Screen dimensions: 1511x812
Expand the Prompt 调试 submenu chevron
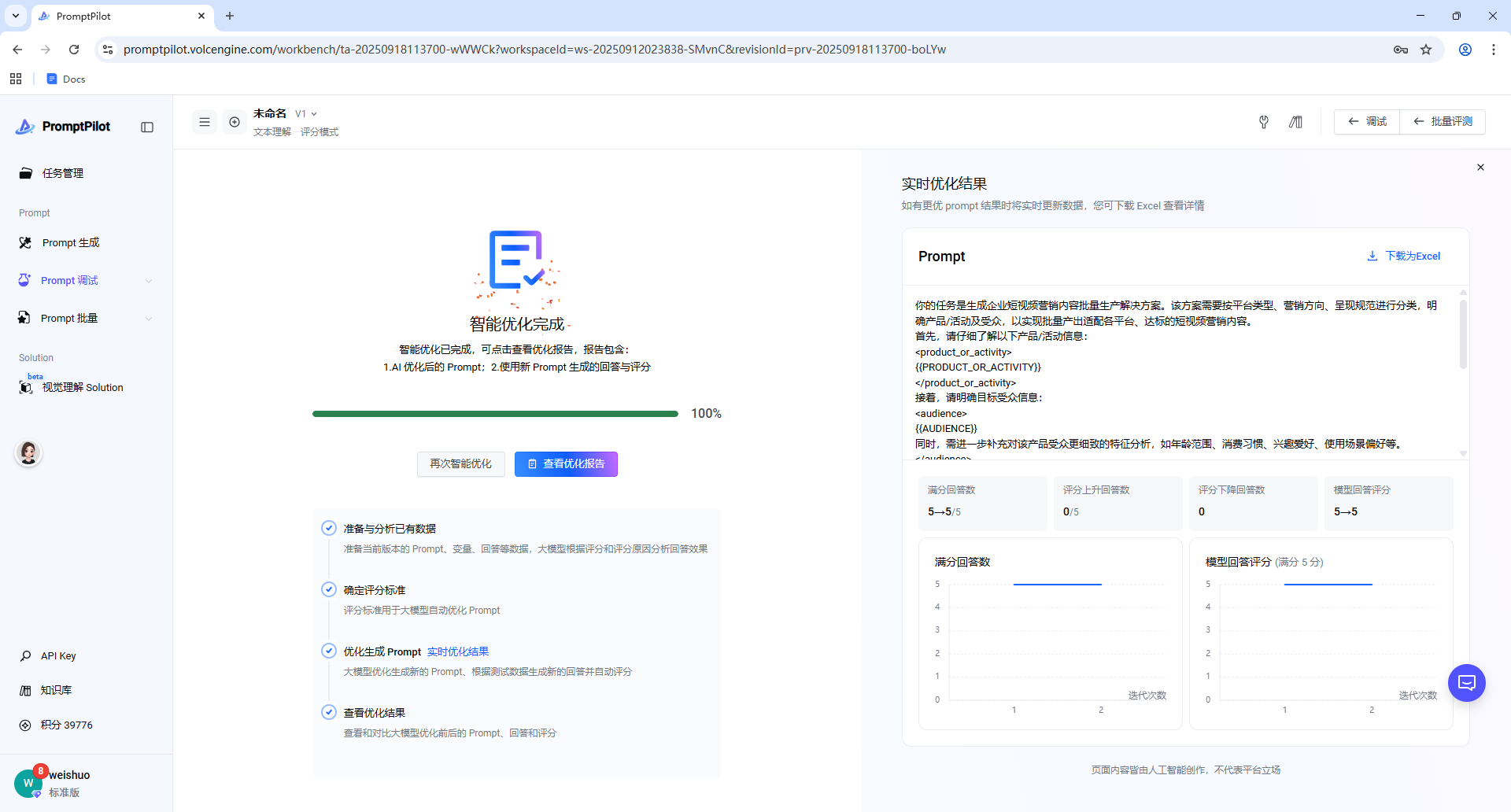pos(149,281)
